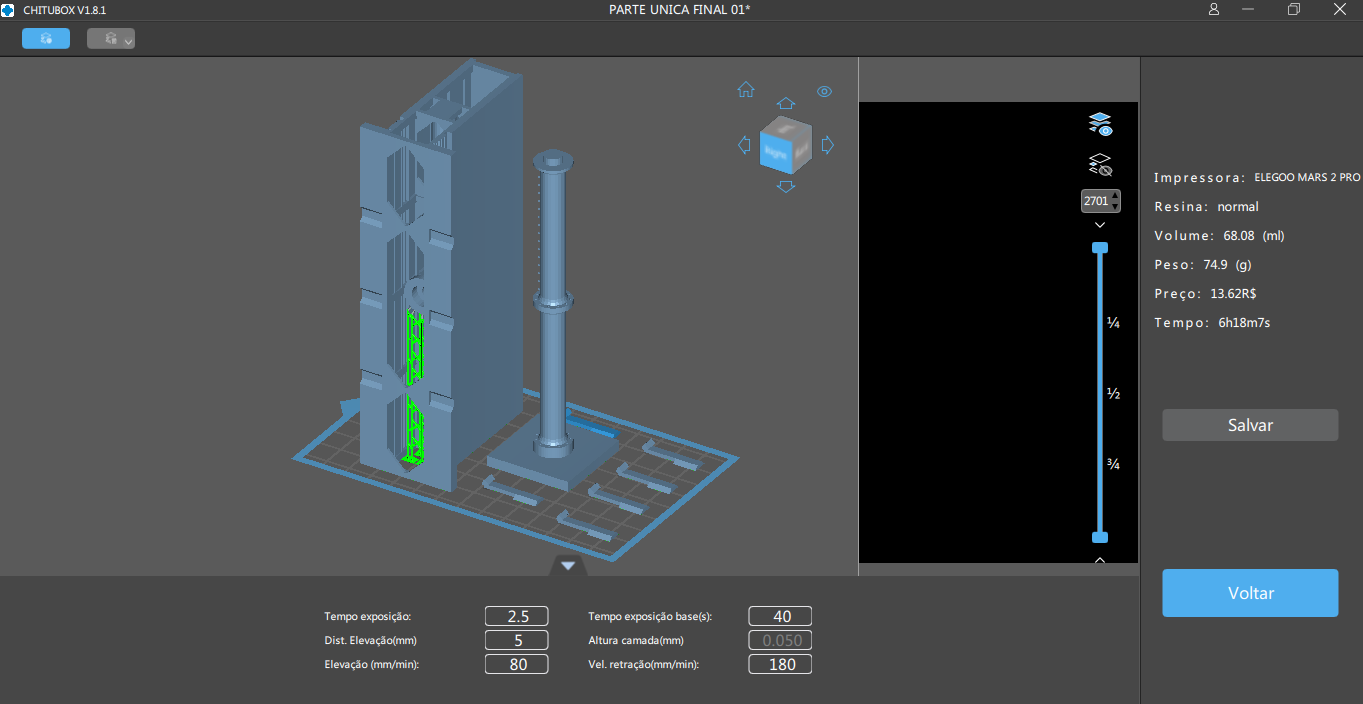Open the dropdown arrow on gray toolbar button
1363x704 pixels.
pyautogui.click(x=128, y=41)
